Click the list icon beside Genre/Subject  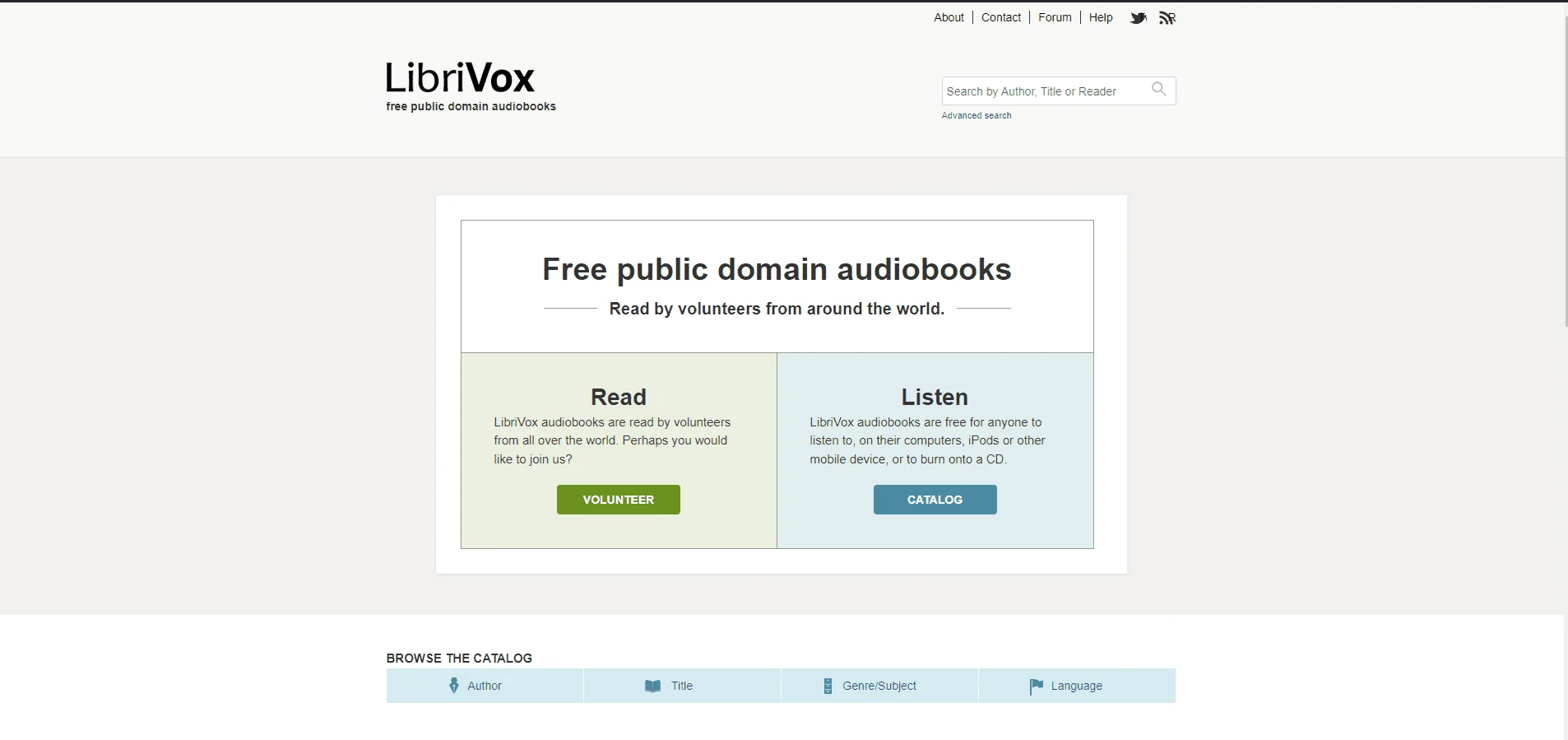point(828,686)
